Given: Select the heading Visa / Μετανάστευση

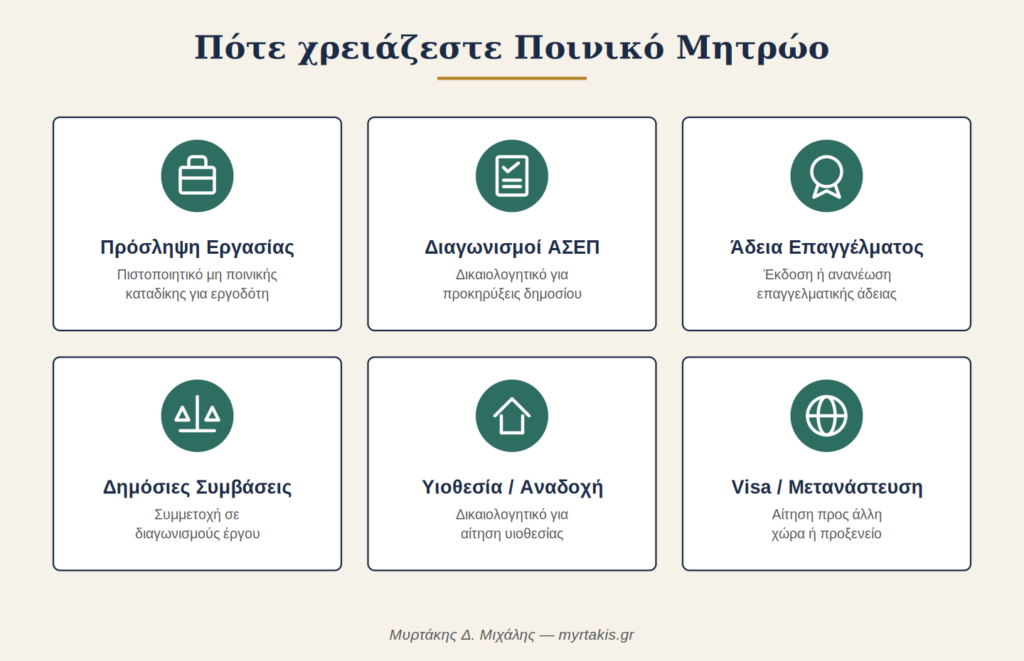Looking at the screenshot, I should pyautogui.click(x=827, y=487).
